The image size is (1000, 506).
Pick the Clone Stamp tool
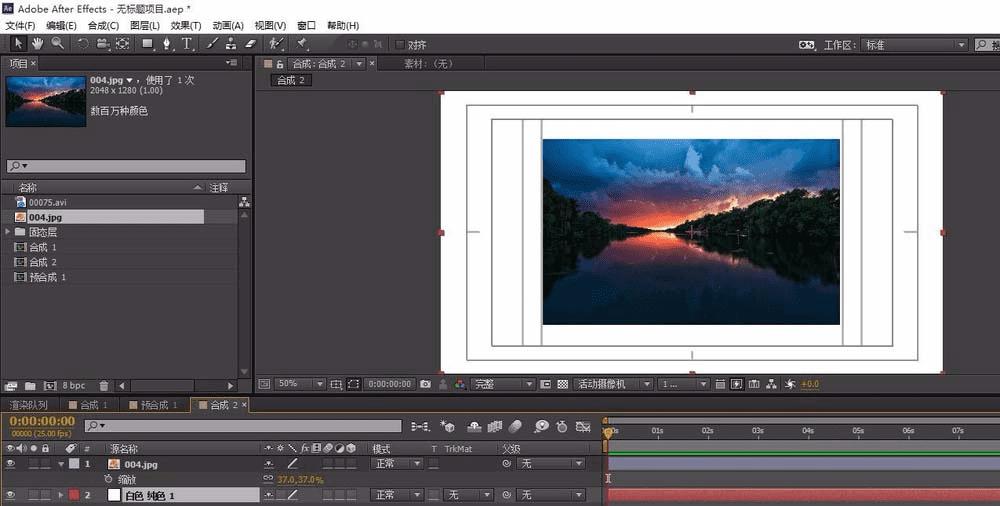(x=231, y=44)
